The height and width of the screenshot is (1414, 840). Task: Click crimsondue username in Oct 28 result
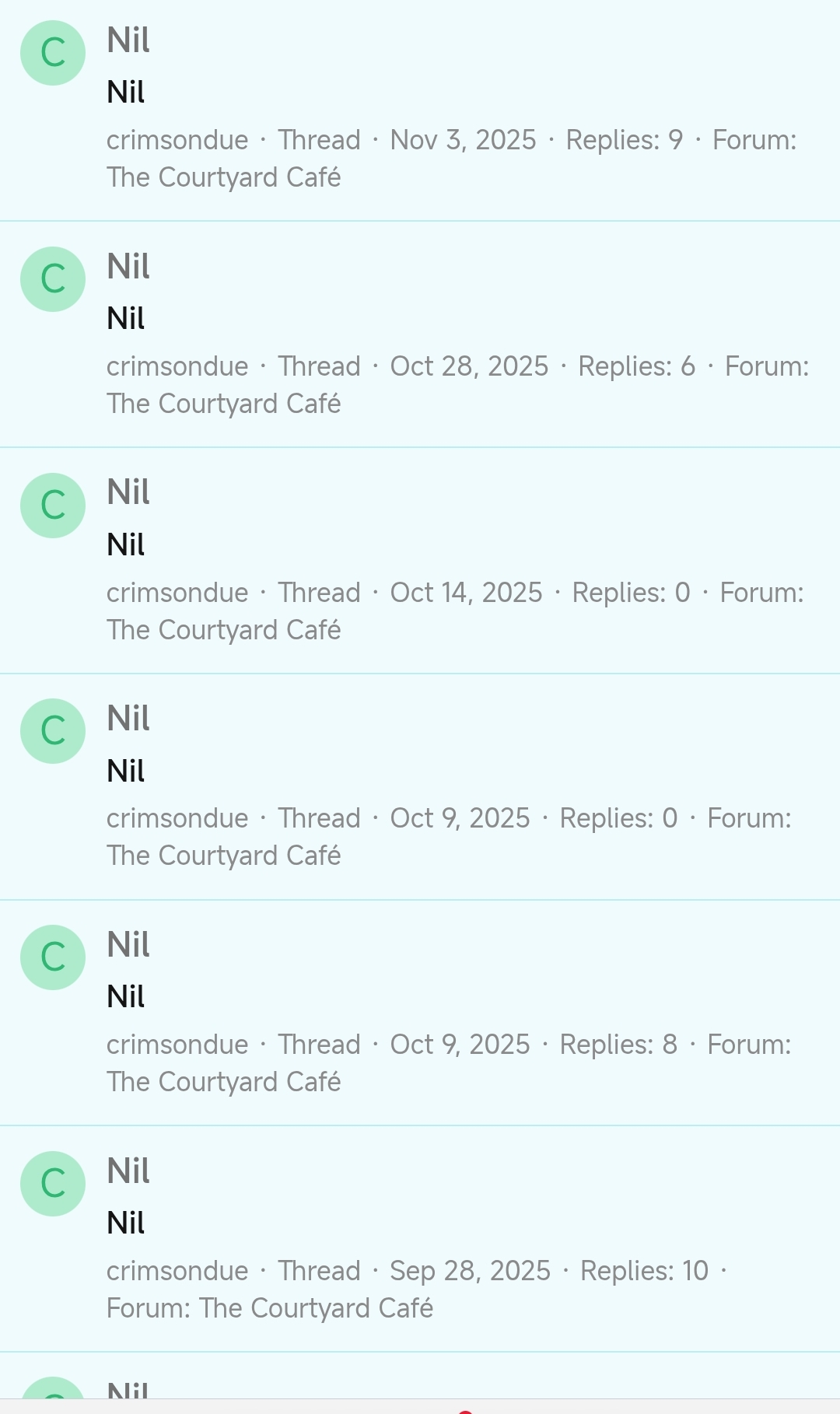coord(177,367)
